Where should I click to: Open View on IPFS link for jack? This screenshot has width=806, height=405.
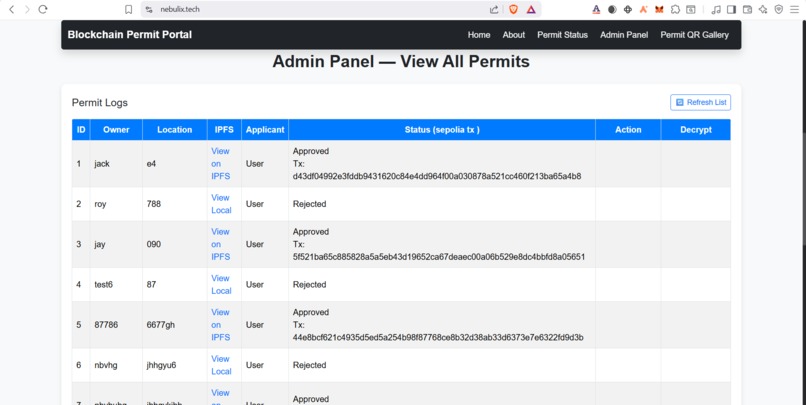click(x=221, y=163)
